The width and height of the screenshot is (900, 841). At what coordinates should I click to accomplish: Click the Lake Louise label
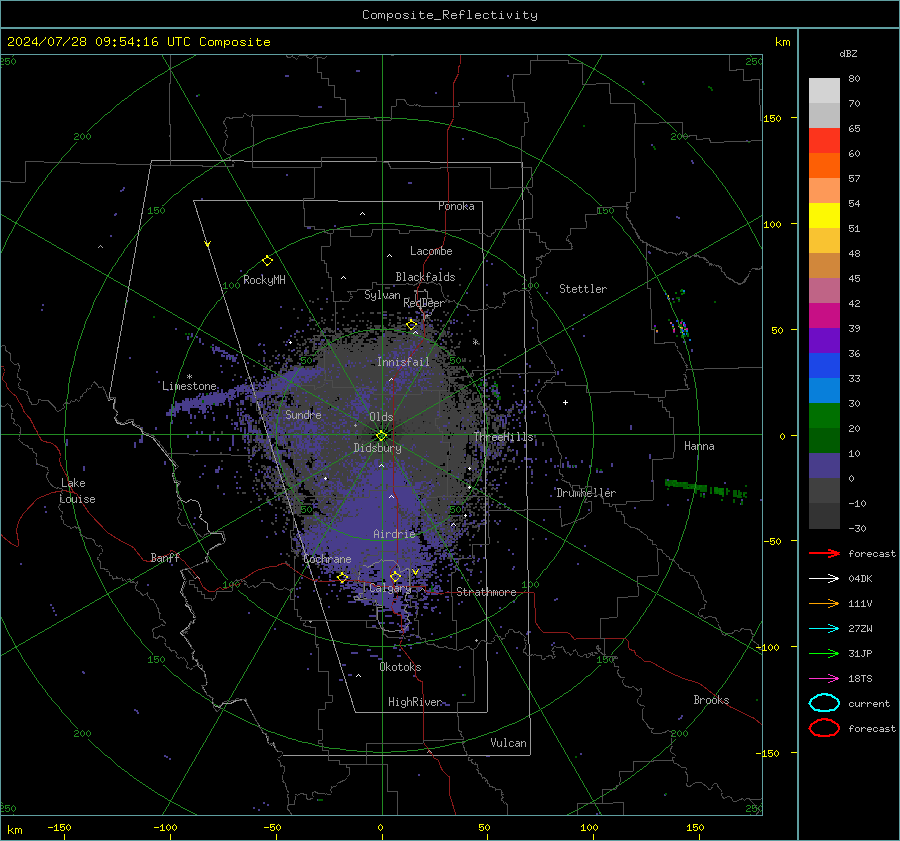click(77, 491)
